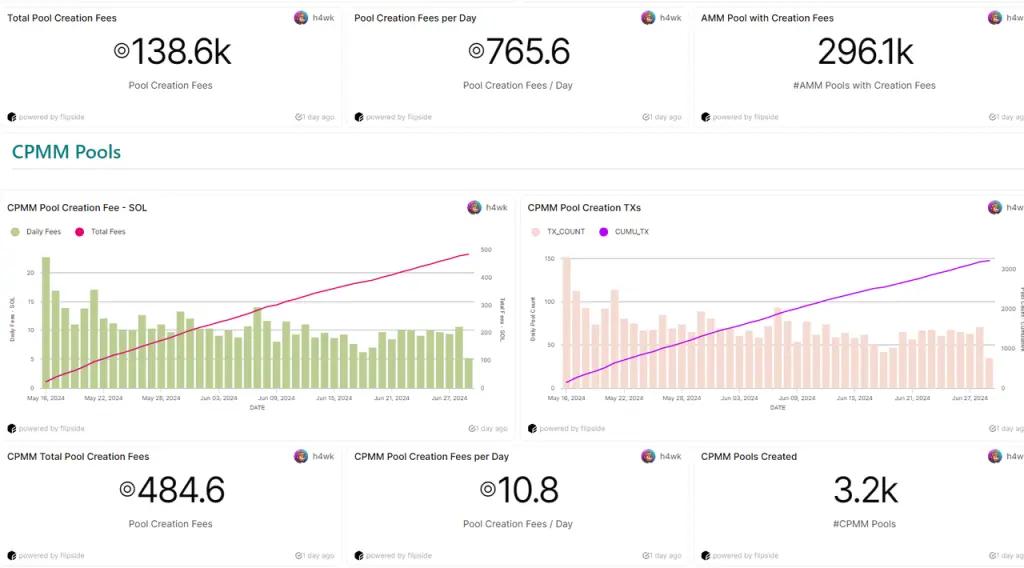Image resolution: width=1024 pixels, height=568 pixels.
Task: Toggle the Daily Fees legend series
Action: tap(36, 232)
